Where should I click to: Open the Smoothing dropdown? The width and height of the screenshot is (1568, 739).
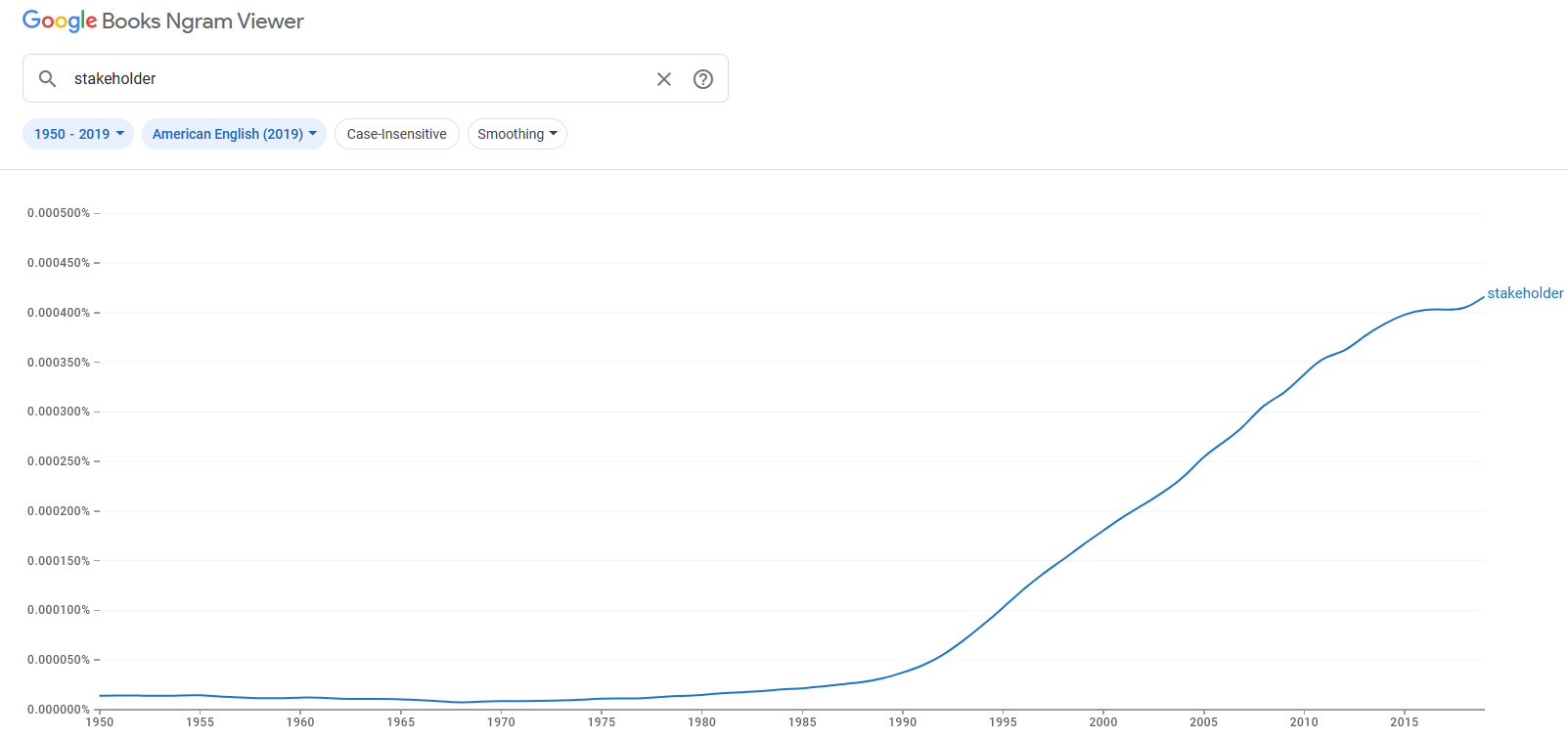(x=516, y=134)
